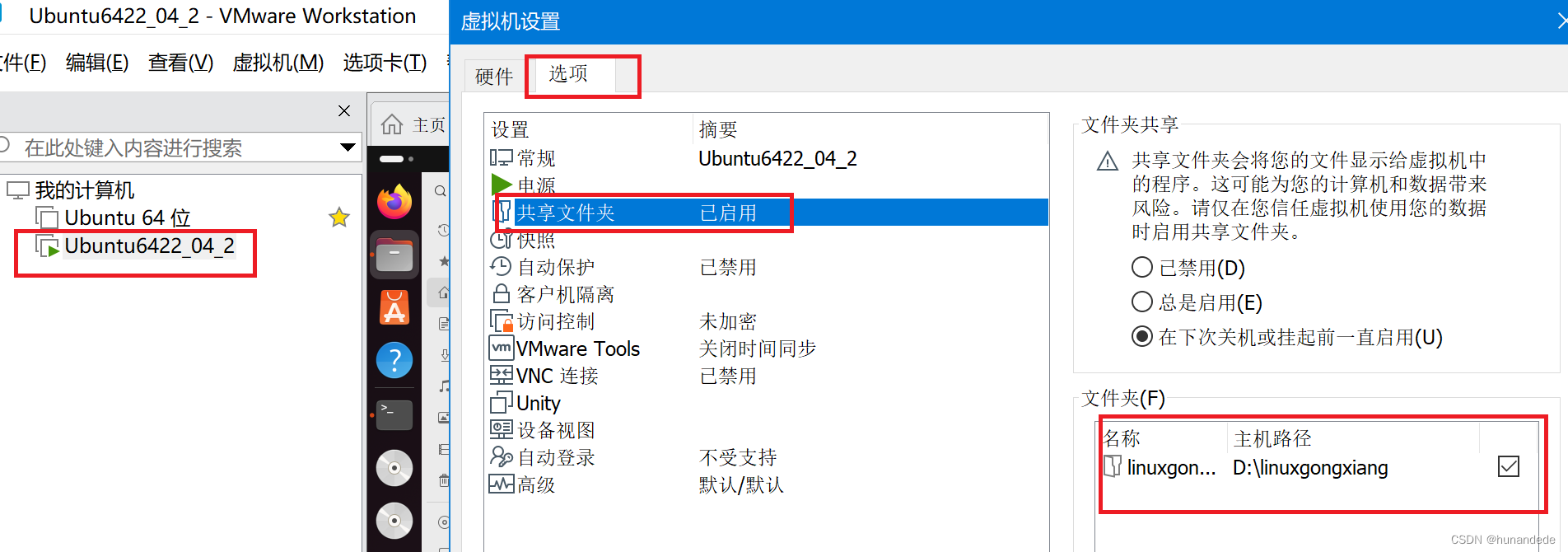
Task: Uncheck the linuxgongxiang shared folder checkbox
Action: pyautogui.click(x=1509, y=466)
